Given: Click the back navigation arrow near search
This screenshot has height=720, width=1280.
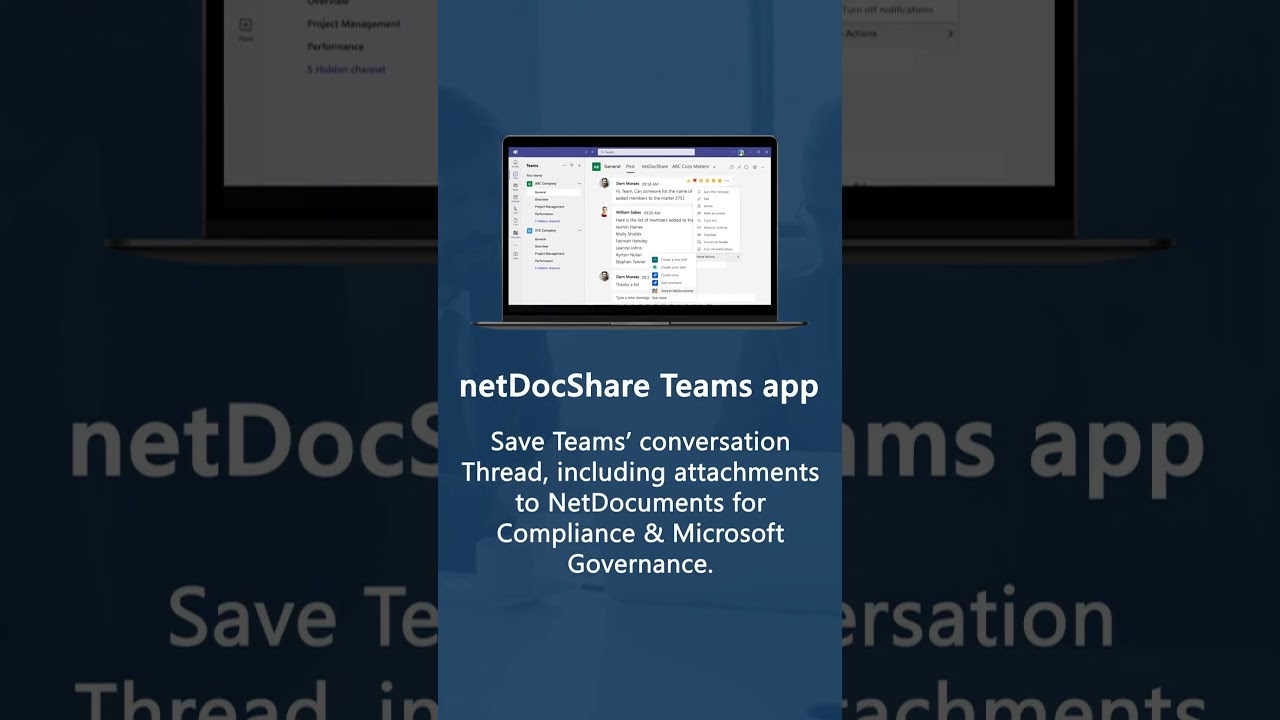Looking at the screenshot, I should tap(586, 152).
